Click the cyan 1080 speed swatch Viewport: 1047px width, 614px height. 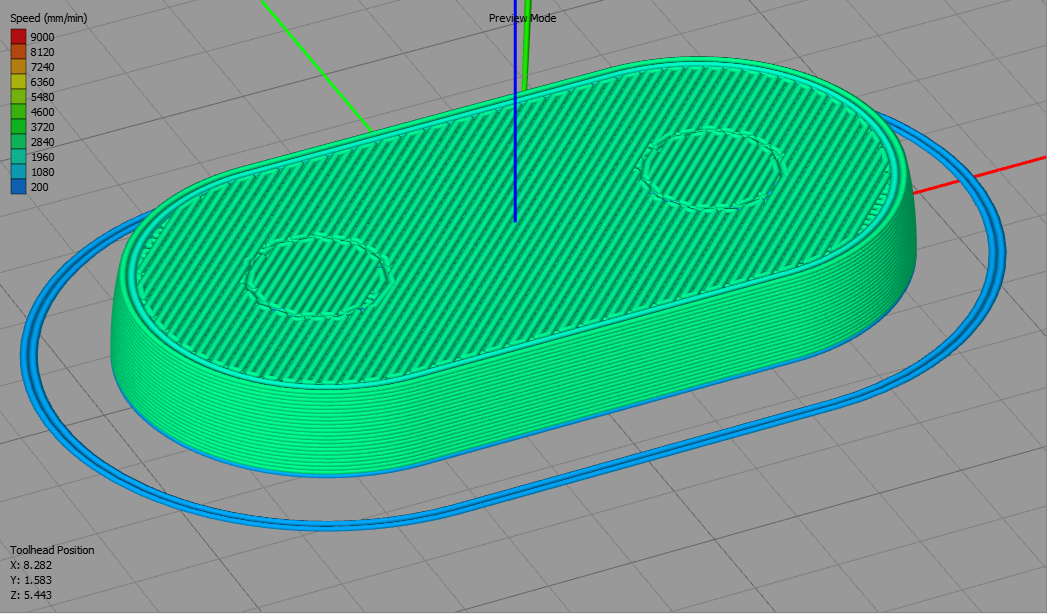(18, 173)
